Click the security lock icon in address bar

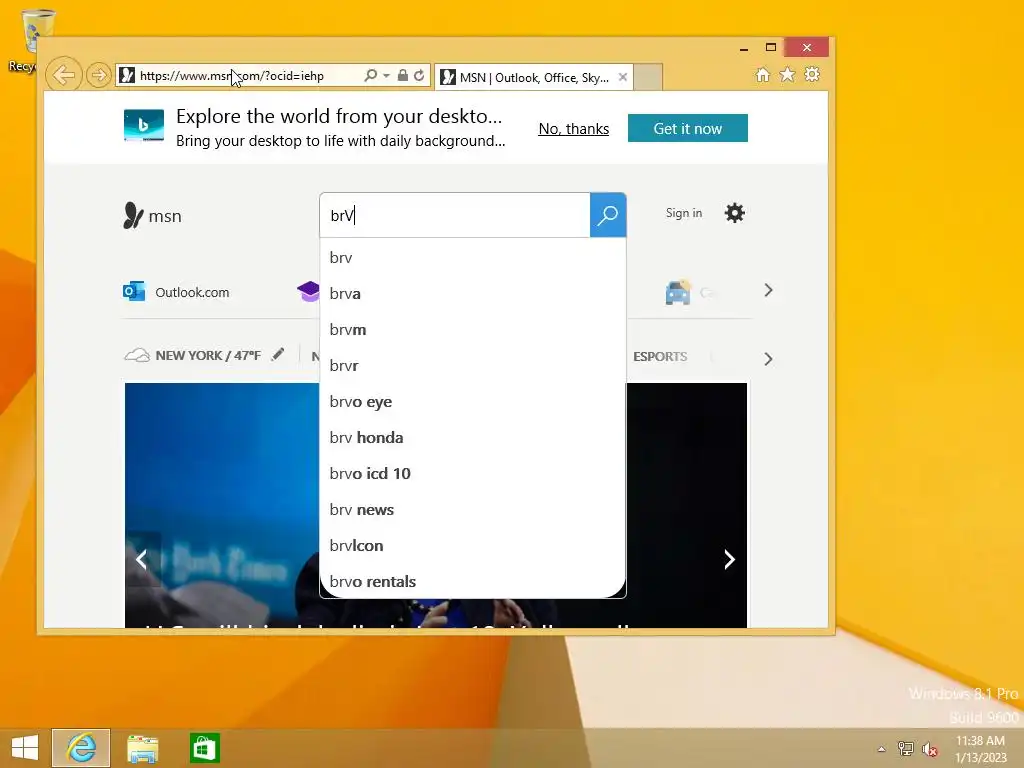tap(403, 75)
